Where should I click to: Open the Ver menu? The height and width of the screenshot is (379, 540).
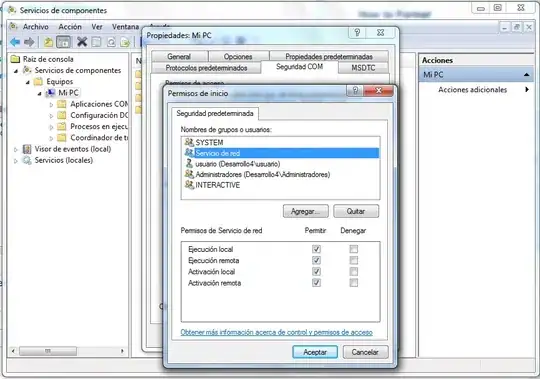(97, 27)
